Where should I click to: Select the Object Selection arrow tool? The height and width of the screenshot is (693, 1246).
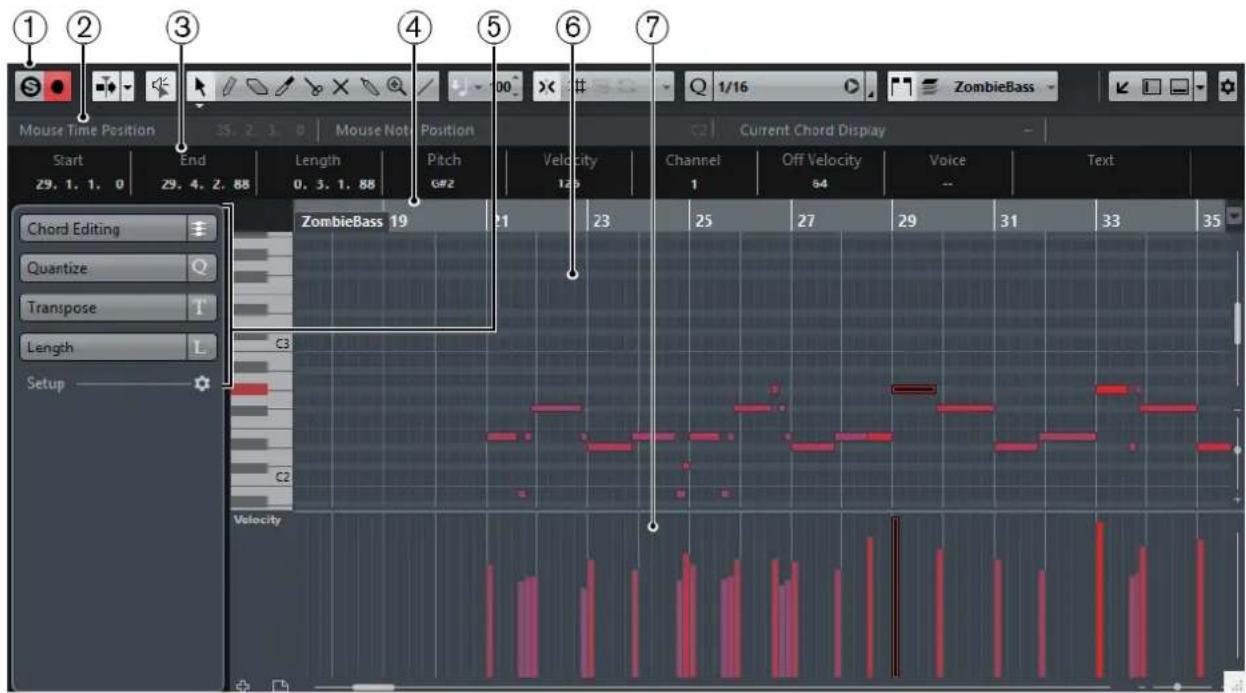(x=203, y=87)
